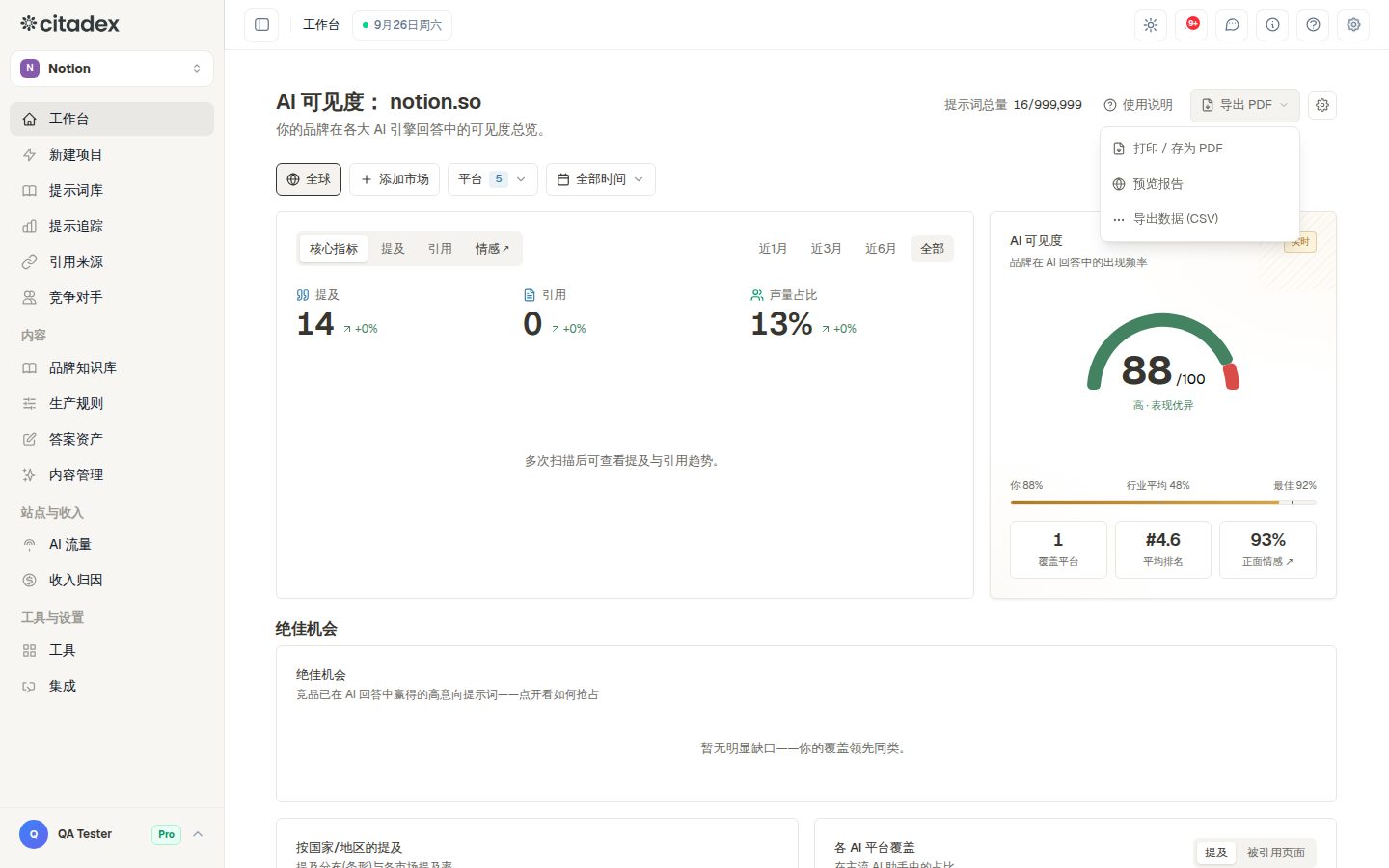The image size is (1389, 868).
Task: Click the 正面情感 93% card
Action: (x=1267, y=550)
